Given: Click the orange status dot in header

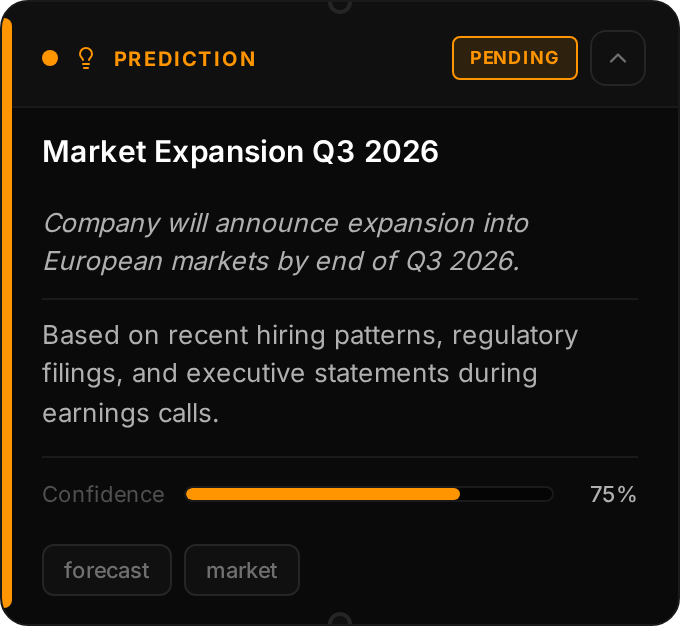Looking at the screenshot, I should tap(50, 59).
